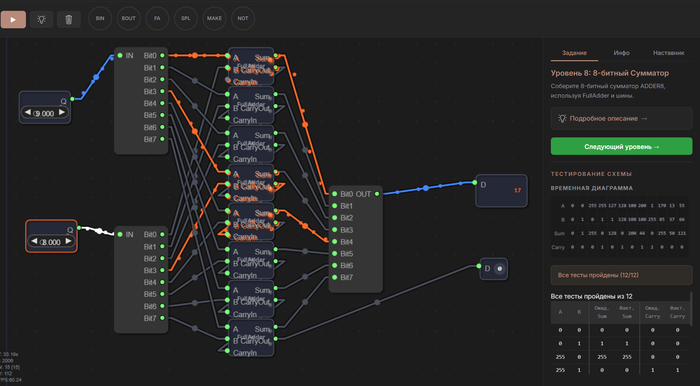Pick the NOT gate tool
Viewport: 700px width, 386px height.
[x=243, y=18]
